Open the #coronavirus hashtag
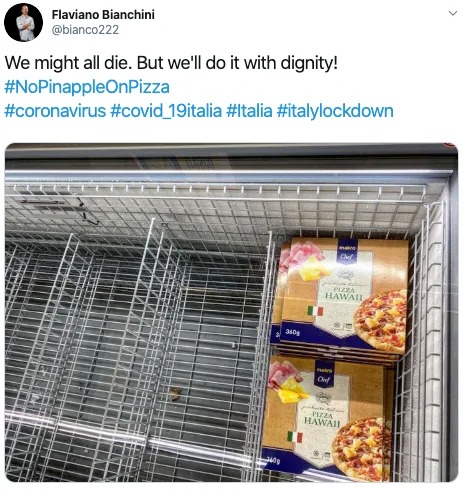Image resolution: width=465 pixels, height=490 pixels. click(55, 111)
